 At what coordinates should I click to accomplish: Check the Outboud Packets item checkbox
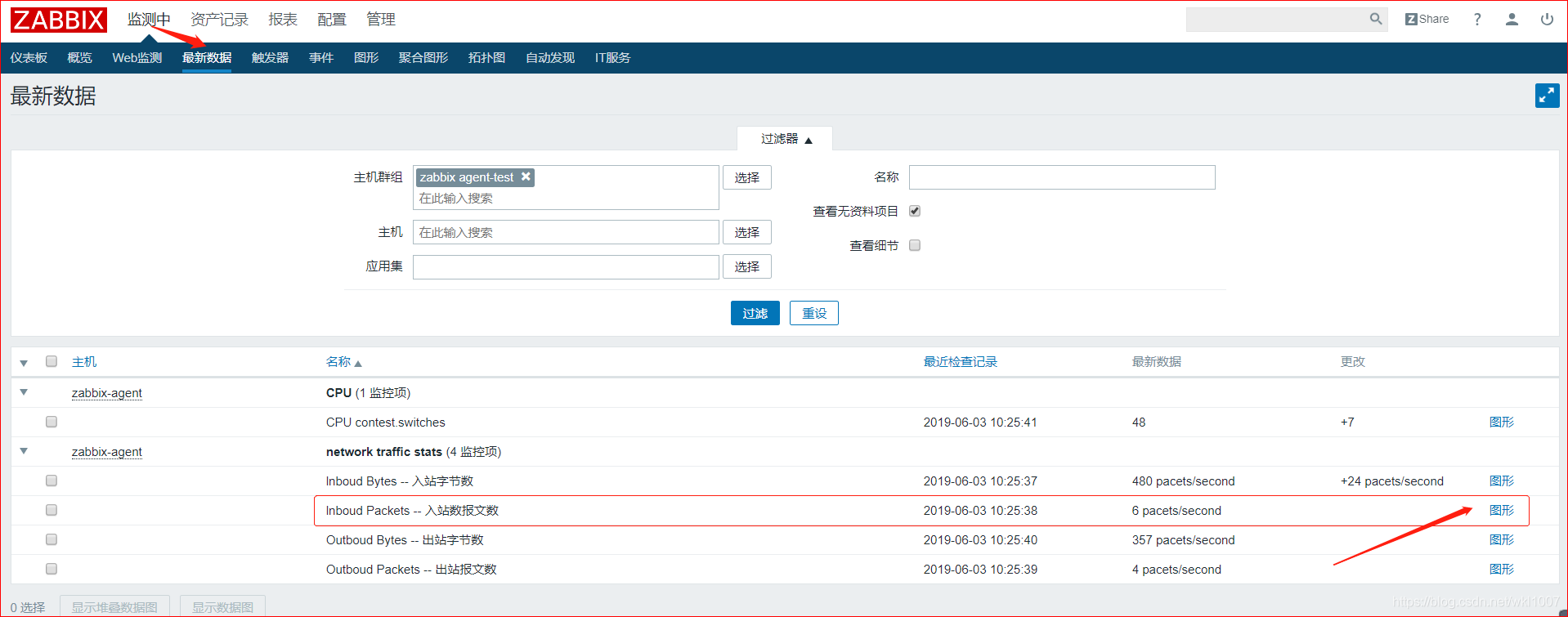tap(52, 569)
